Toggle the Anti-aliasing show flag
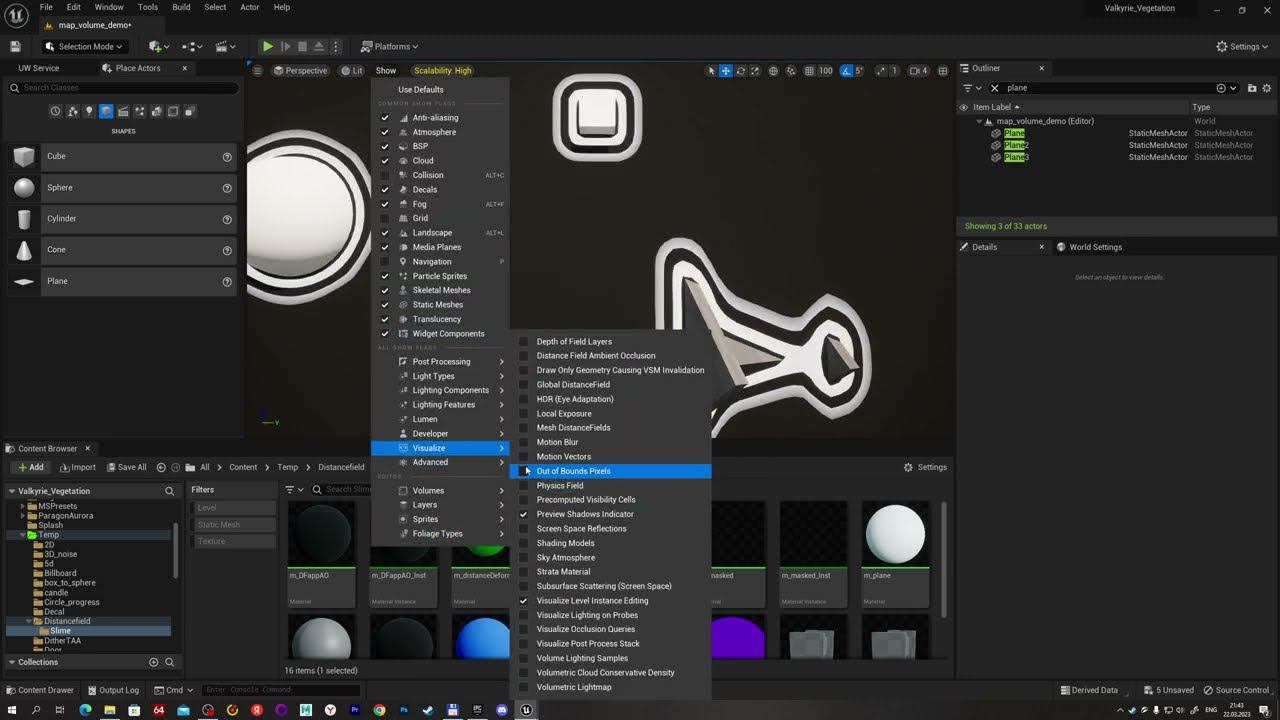1280x720 pixels. tap(384, 118)
